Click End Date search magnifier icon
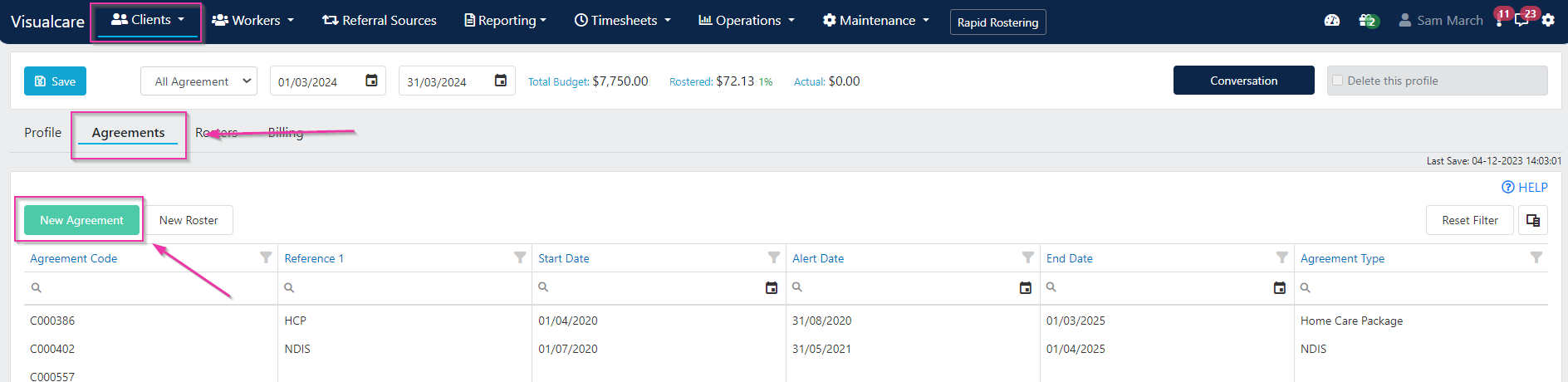1568x382 pixels. pos(1051,286)
